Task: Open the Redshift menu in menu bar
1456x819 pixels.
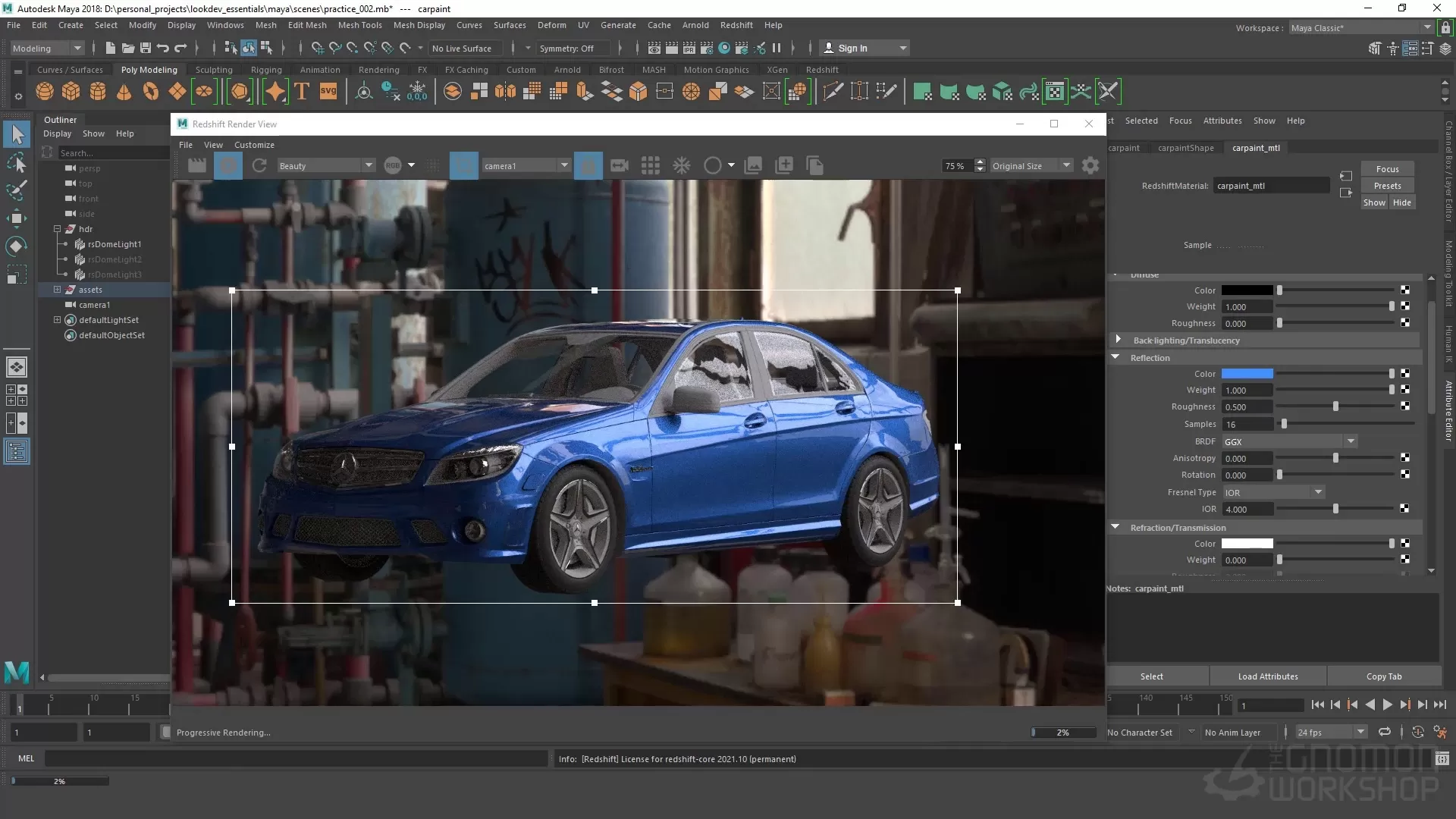Action: 736,25
